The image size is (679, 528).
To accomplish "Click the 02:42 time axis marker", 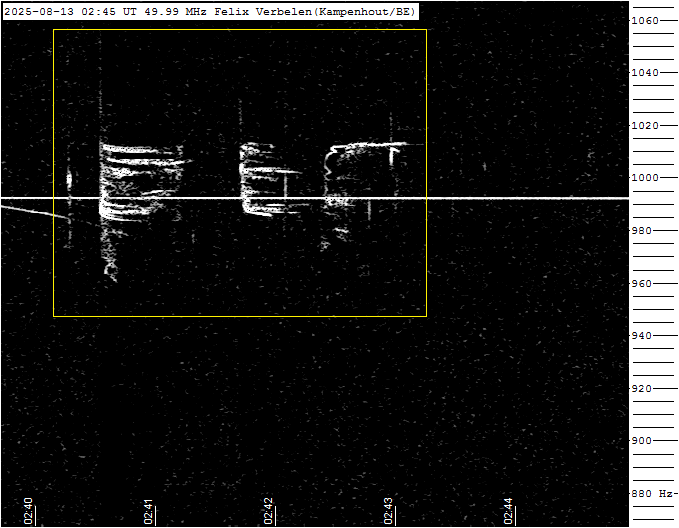I will pos(268,511).
